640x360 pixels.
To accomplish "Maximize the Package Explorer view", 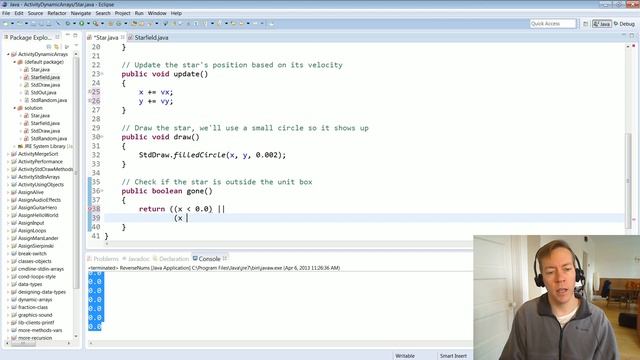I will pyautogui.click(x=75, y=36).
